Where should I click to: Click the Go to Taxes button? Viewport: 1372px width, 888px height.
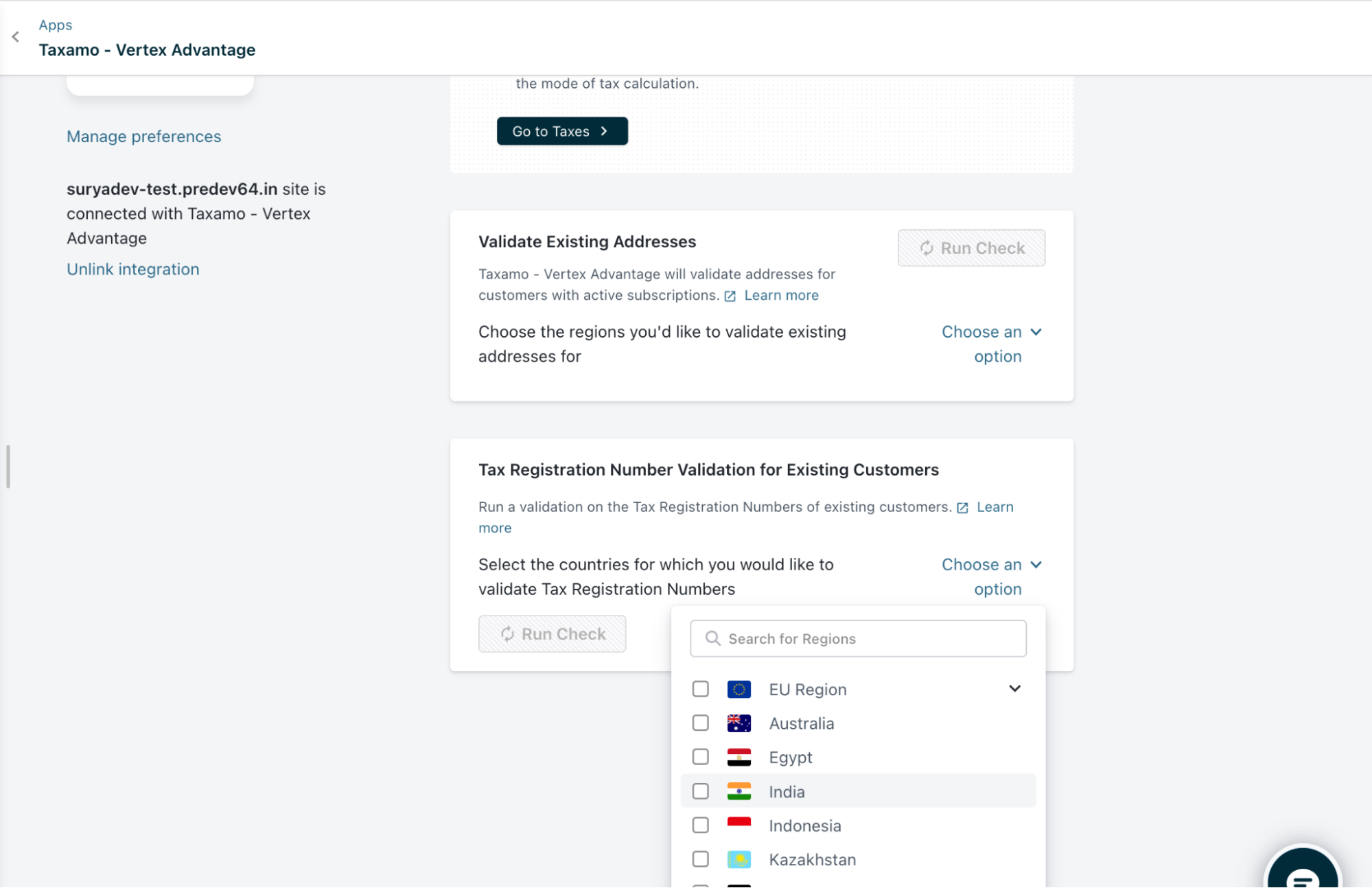[x=561, y=131]
